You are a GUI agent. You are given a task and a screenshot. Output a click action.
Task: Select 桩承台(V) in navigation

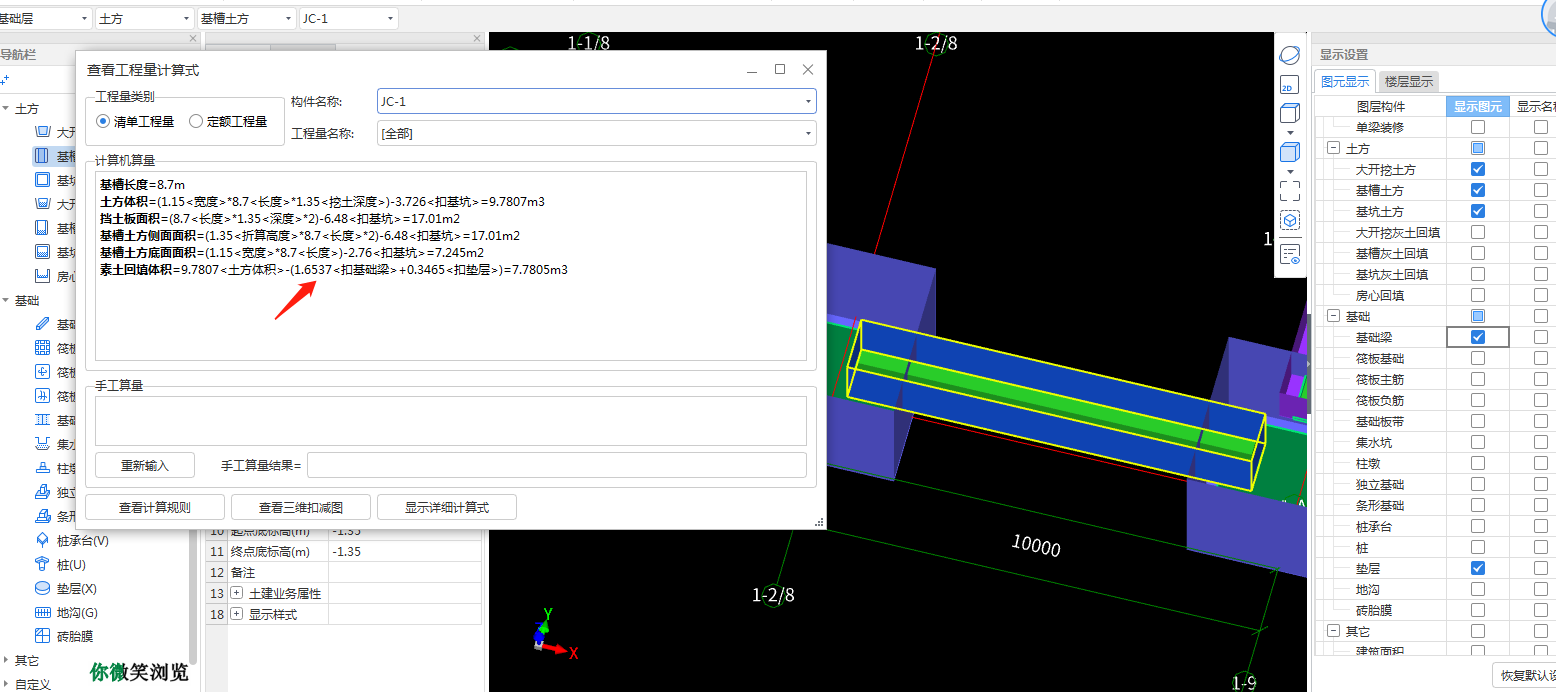click(x=82, y=540)
